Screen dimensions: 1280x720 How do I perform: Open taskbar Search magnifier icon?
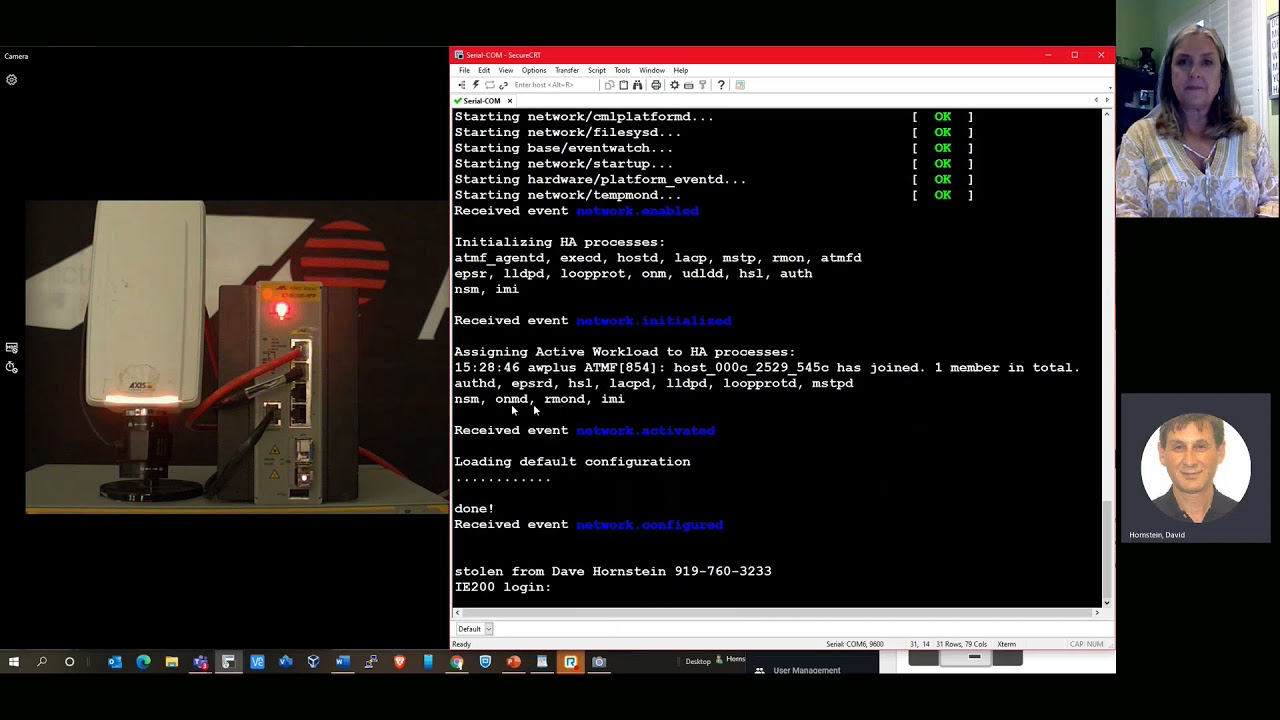[x=42, y=662]
